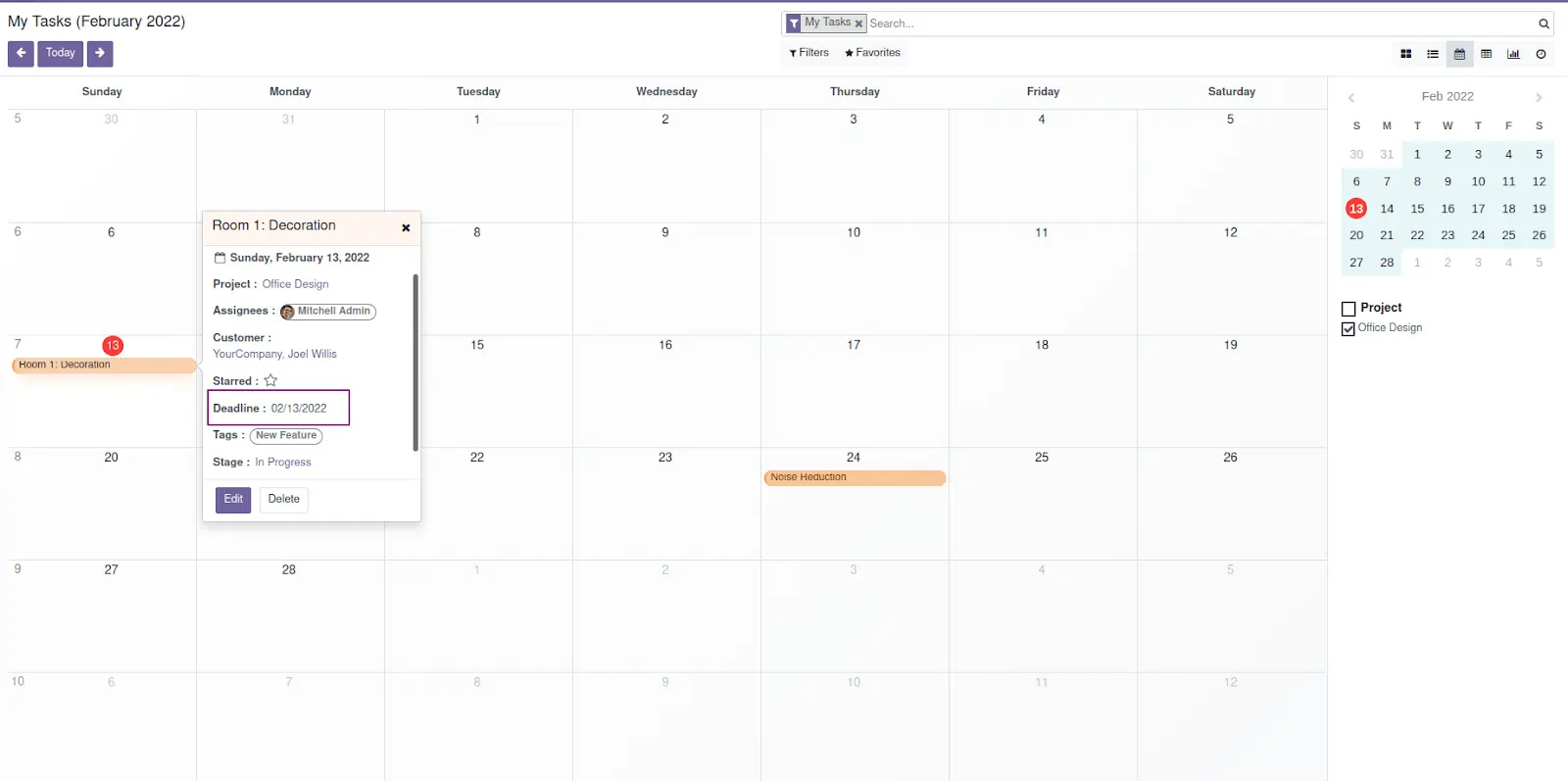
Task: Open the Noise Reduction calendar event
Action: click(855, 477)
